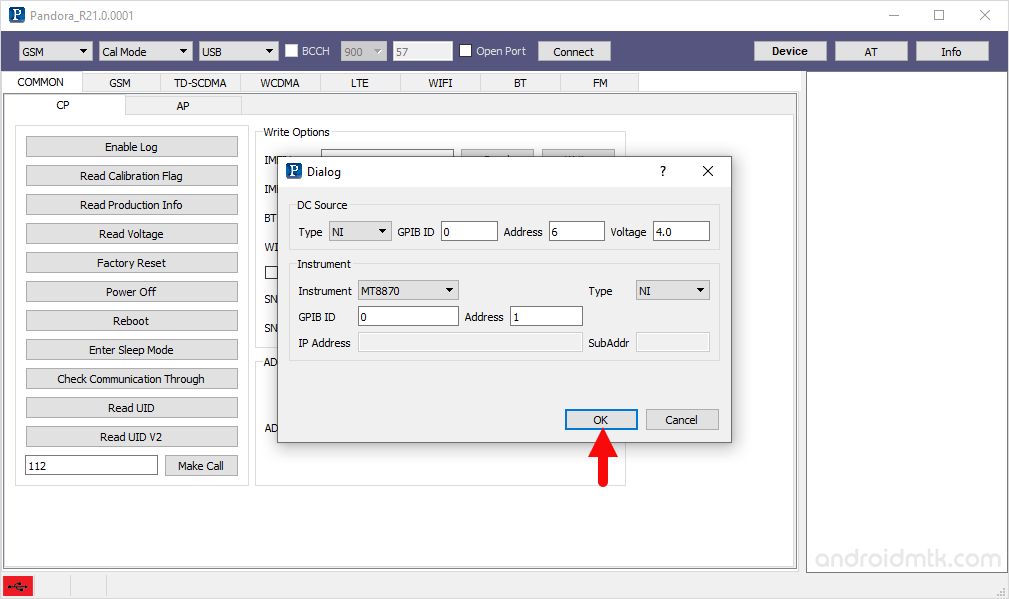Click the Pandora icon on the Dialog window
Image resolution: width=1009 pixels, height=599 pixels.
coord(293,170)
